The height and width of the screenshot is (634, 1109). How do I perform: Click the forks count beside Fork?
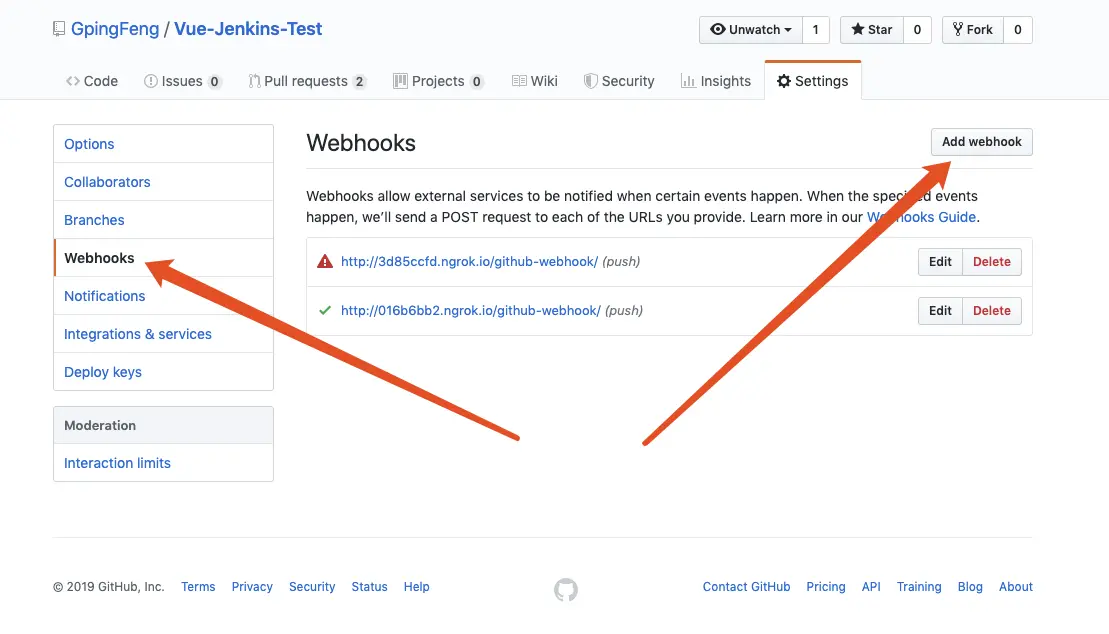pos(1018,30)
